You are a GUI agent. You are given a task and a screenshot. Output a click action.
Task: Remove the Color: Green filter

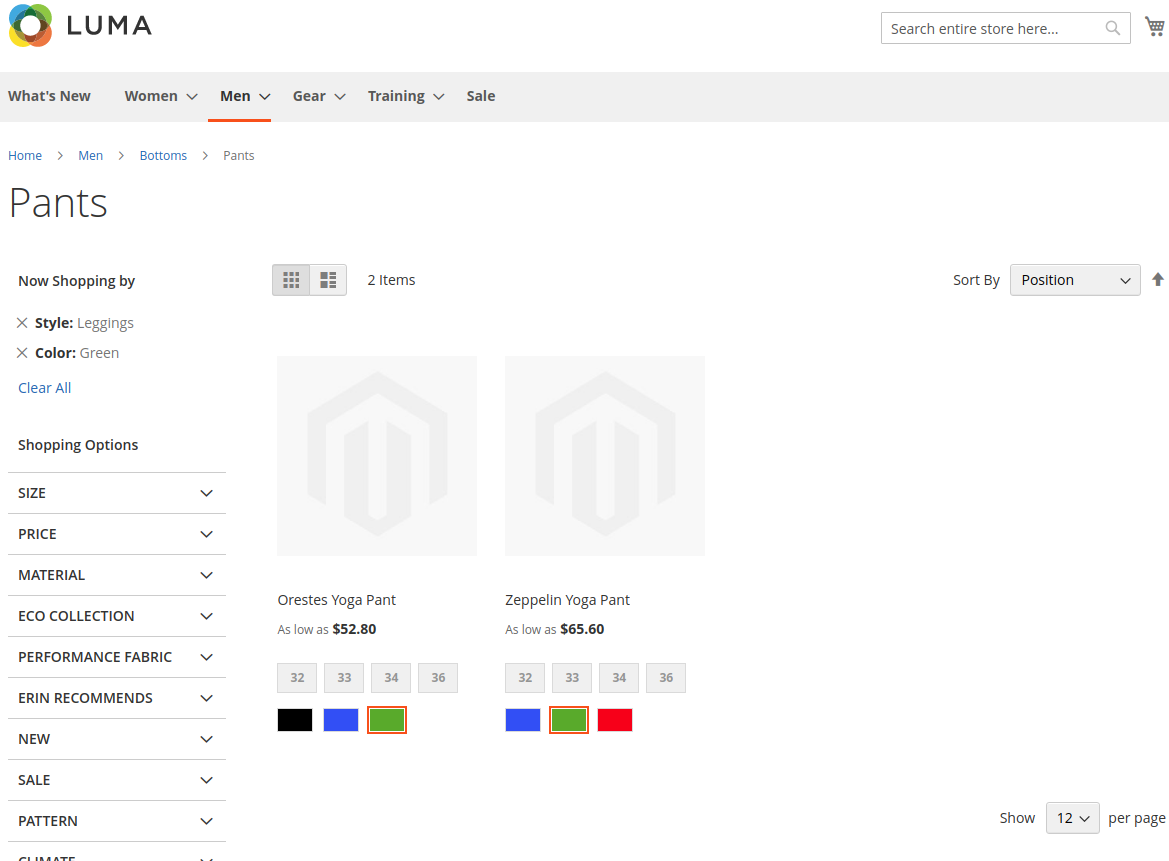point(22,352)
